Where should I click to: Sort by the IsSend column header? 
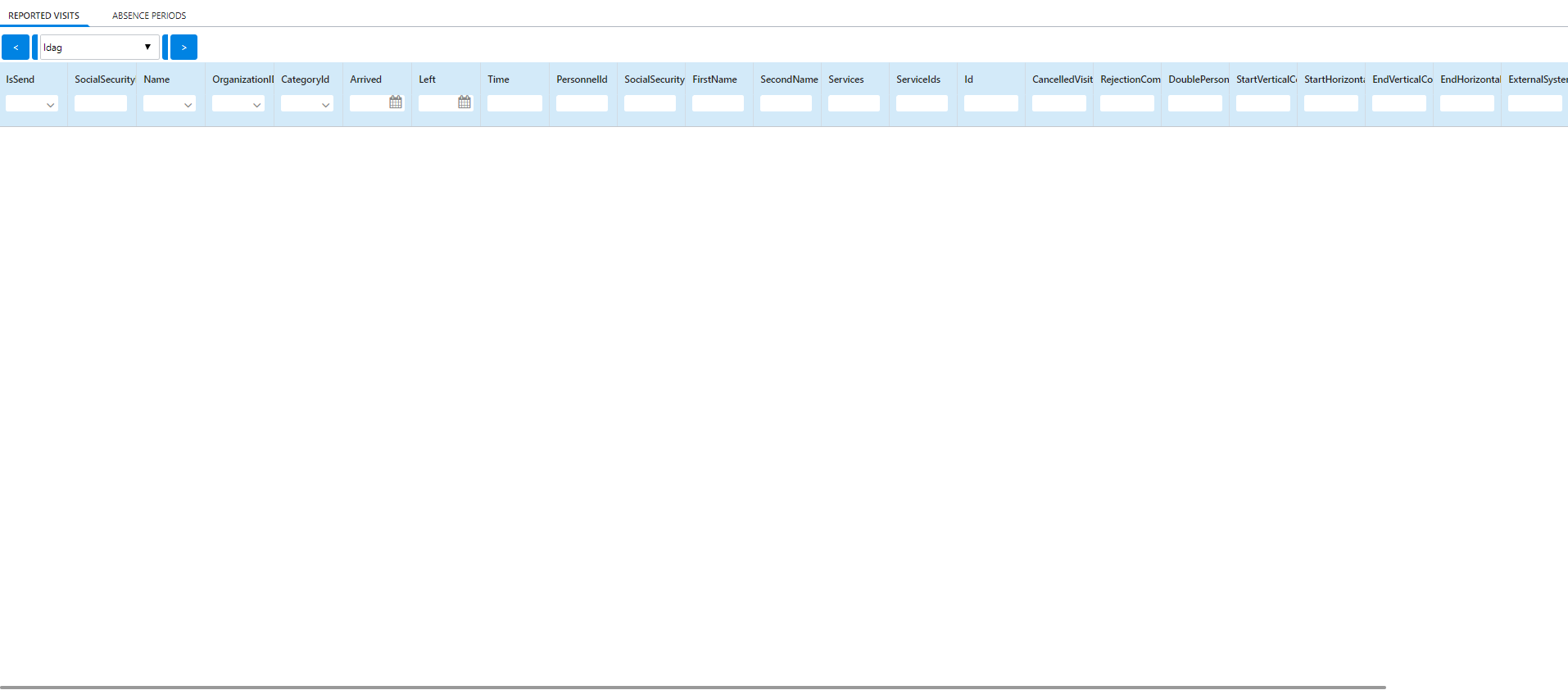point(20,79)
